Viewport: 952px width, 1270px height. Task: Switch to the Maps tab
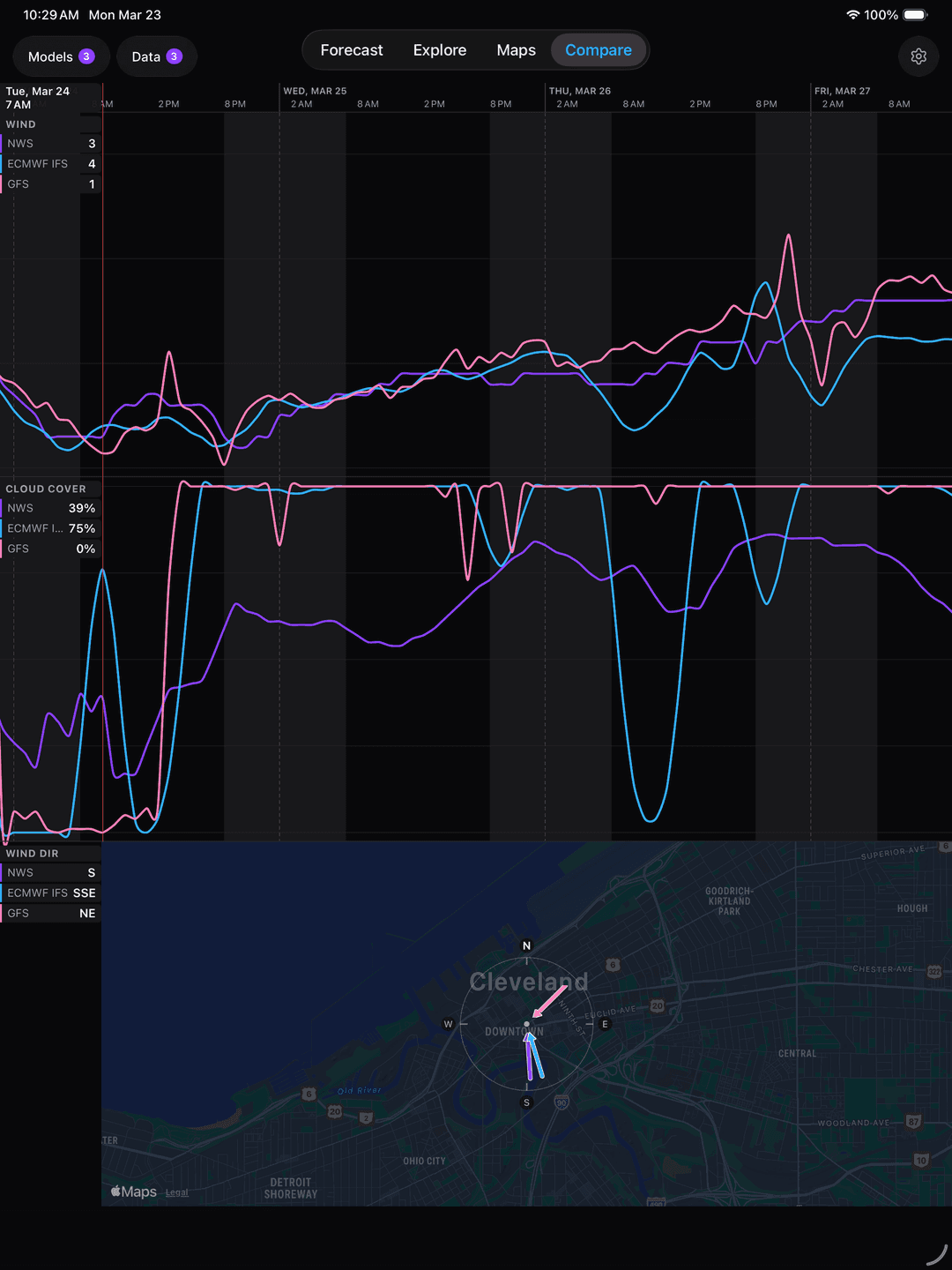coord(517,50)
